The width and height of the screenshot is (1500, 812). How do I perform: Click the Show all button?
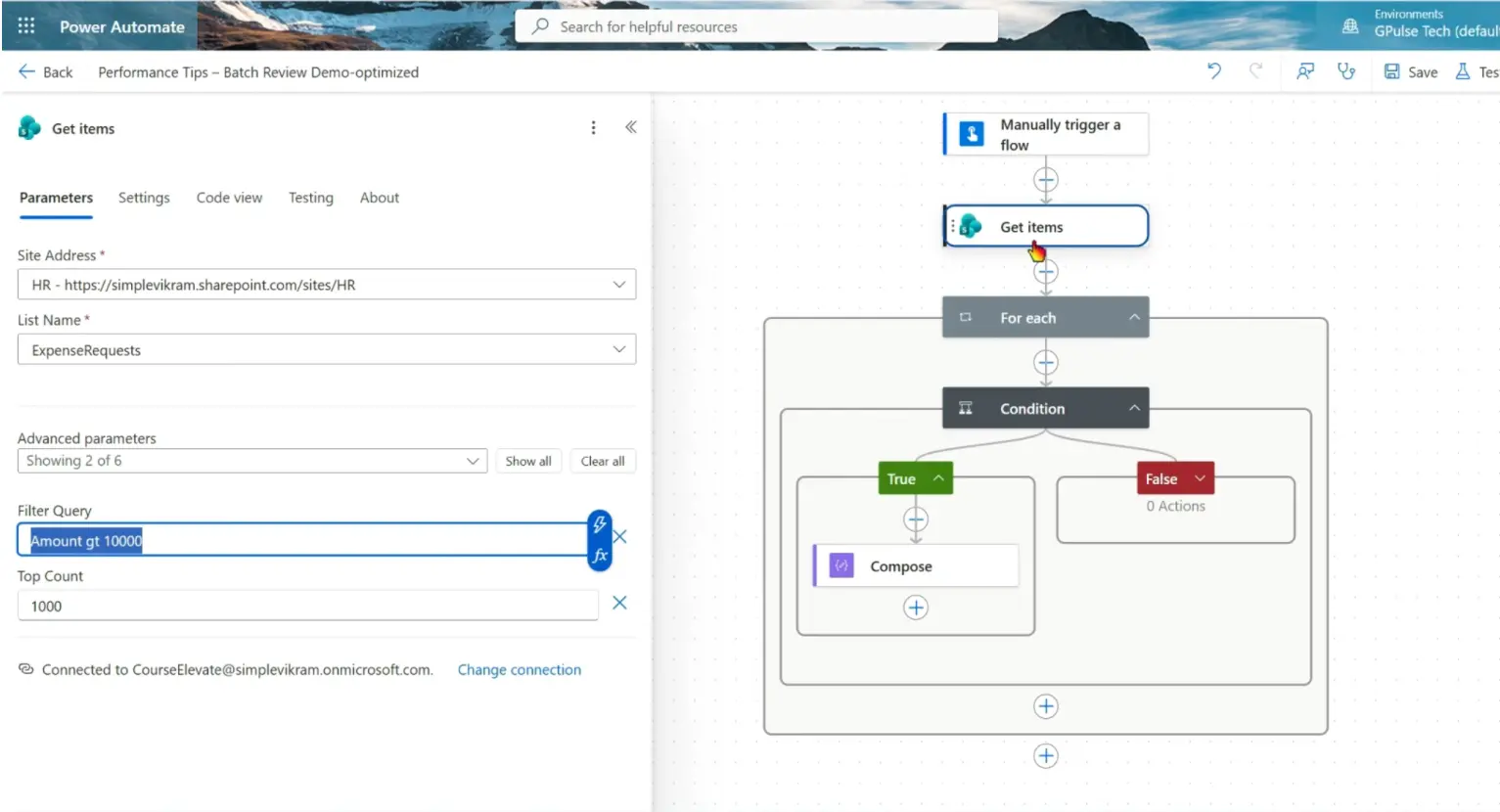[x=528, y=461]
